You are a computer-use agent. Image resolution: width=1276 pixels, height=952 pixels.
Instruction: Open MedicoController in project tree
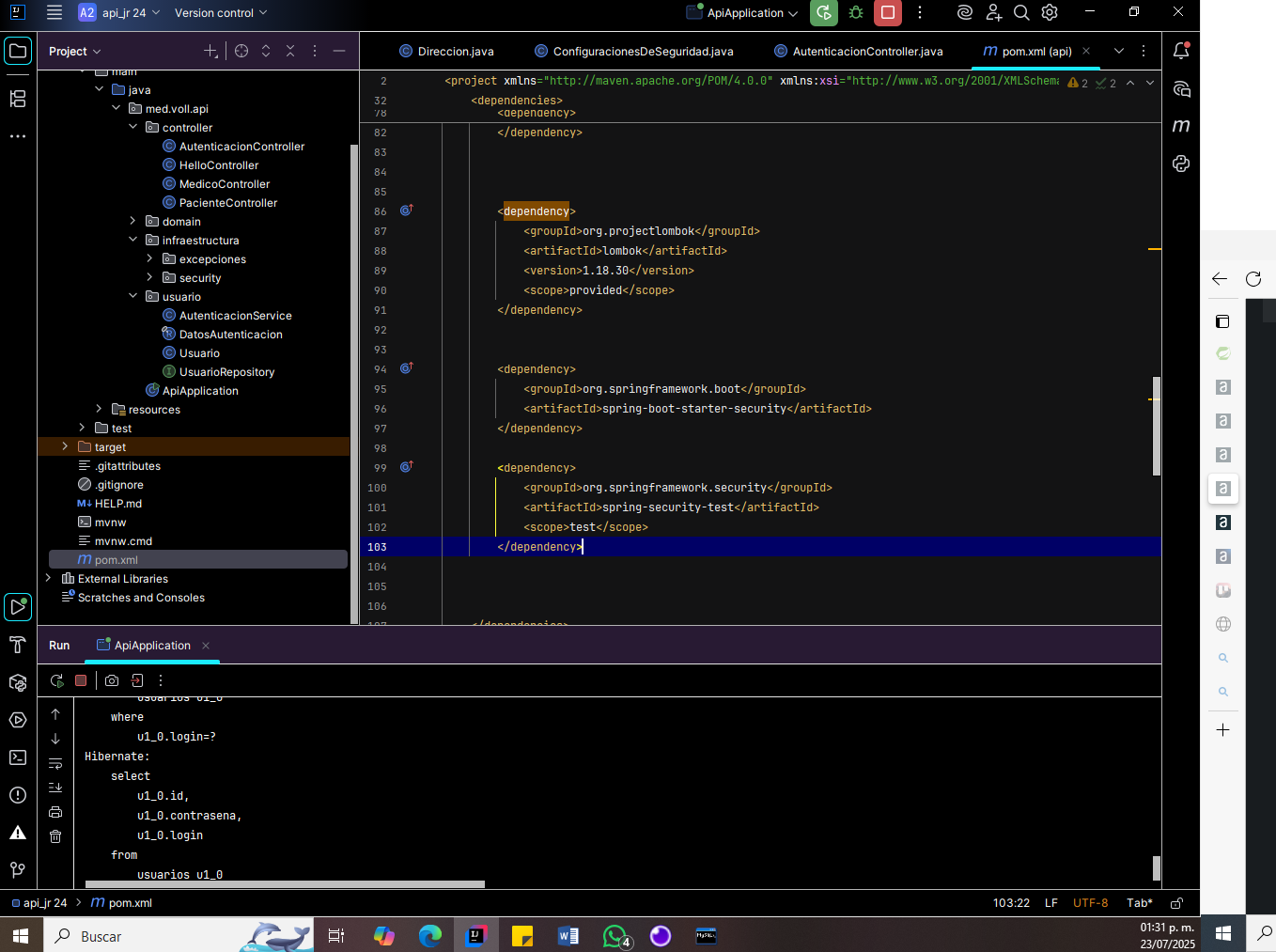click(x=225, y=184)
